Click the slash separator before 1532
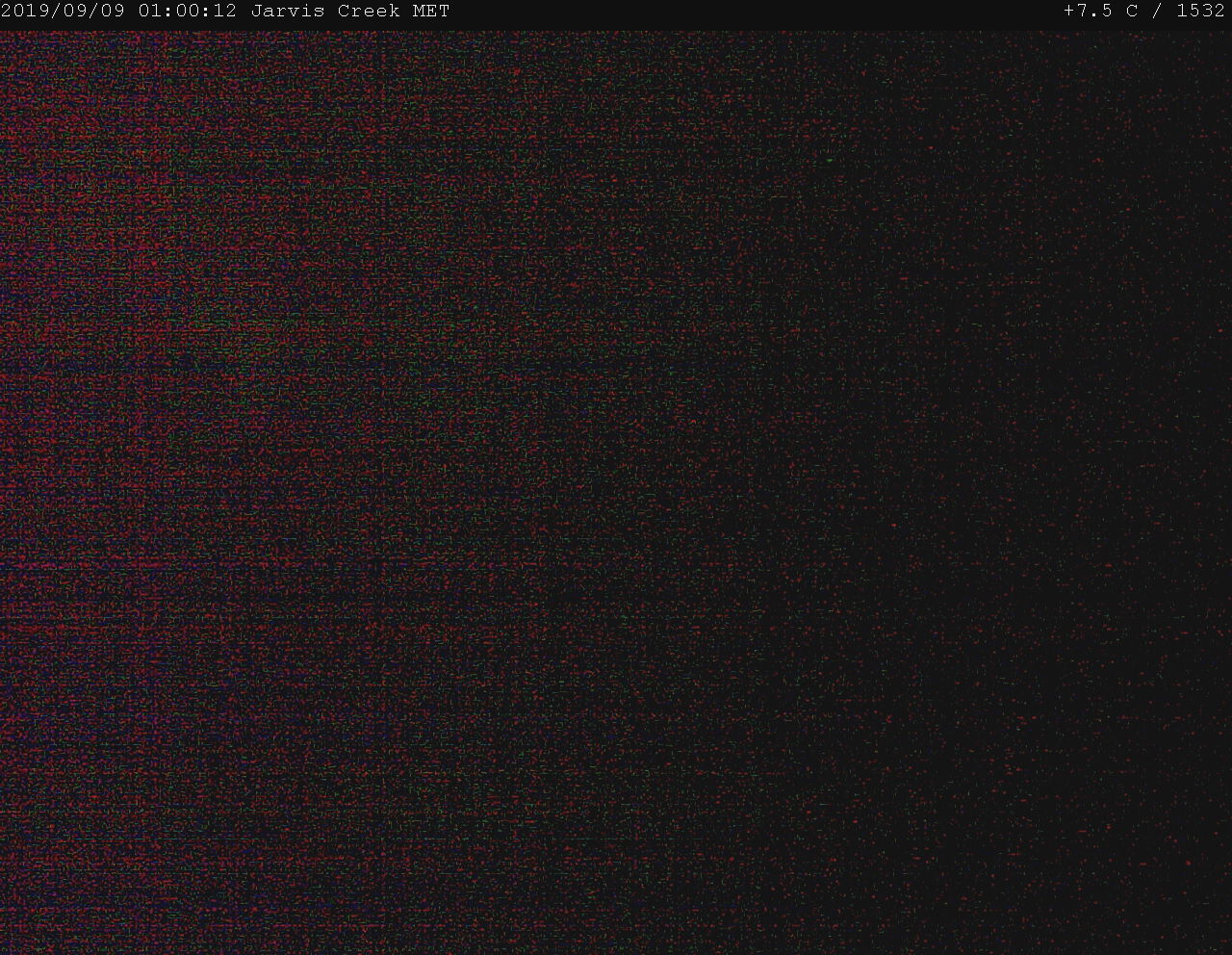Viewport: 1232px width, 955px height. pos(1157,12)
